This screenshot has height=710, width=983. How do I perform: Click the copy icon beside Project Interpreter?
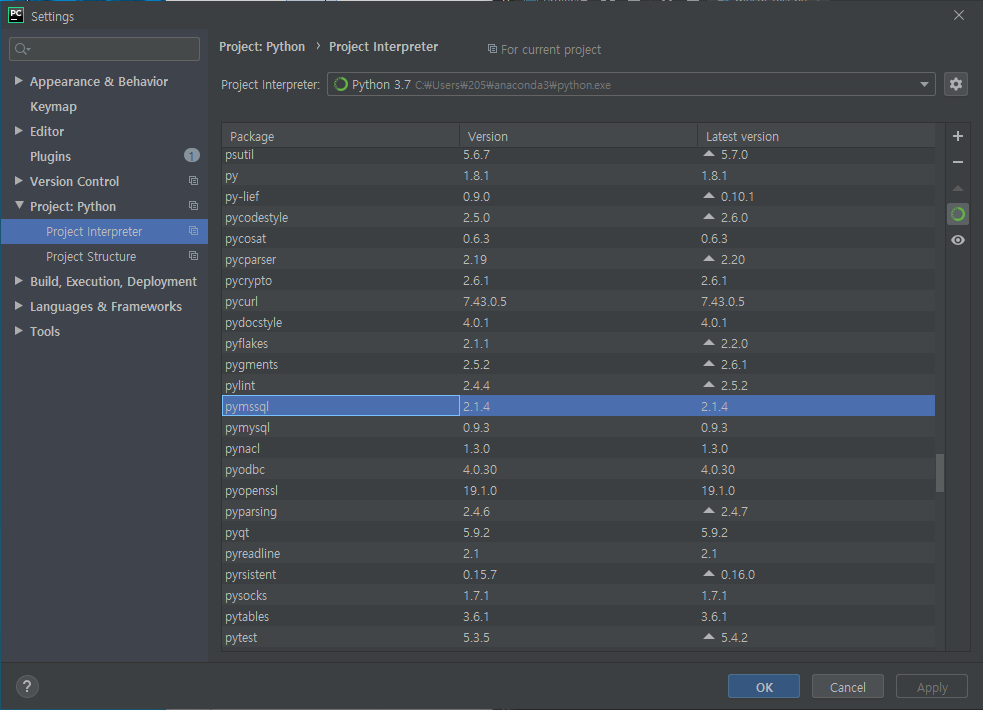click(x=193, y=231)
